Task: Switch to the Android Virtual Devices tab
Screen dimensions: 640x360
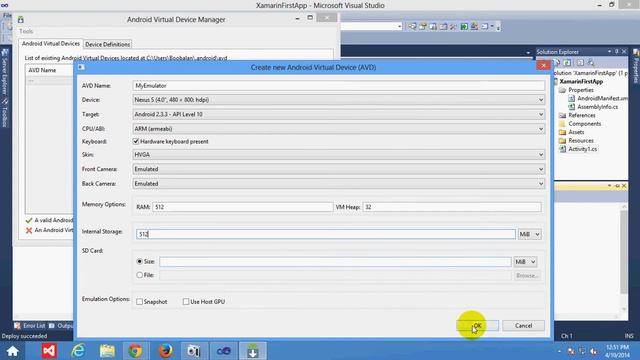Action: [51, 44]
